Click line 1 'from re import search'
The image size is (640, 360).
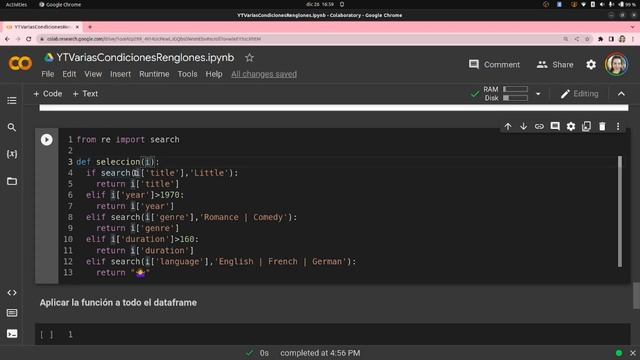tap(128, 140)
